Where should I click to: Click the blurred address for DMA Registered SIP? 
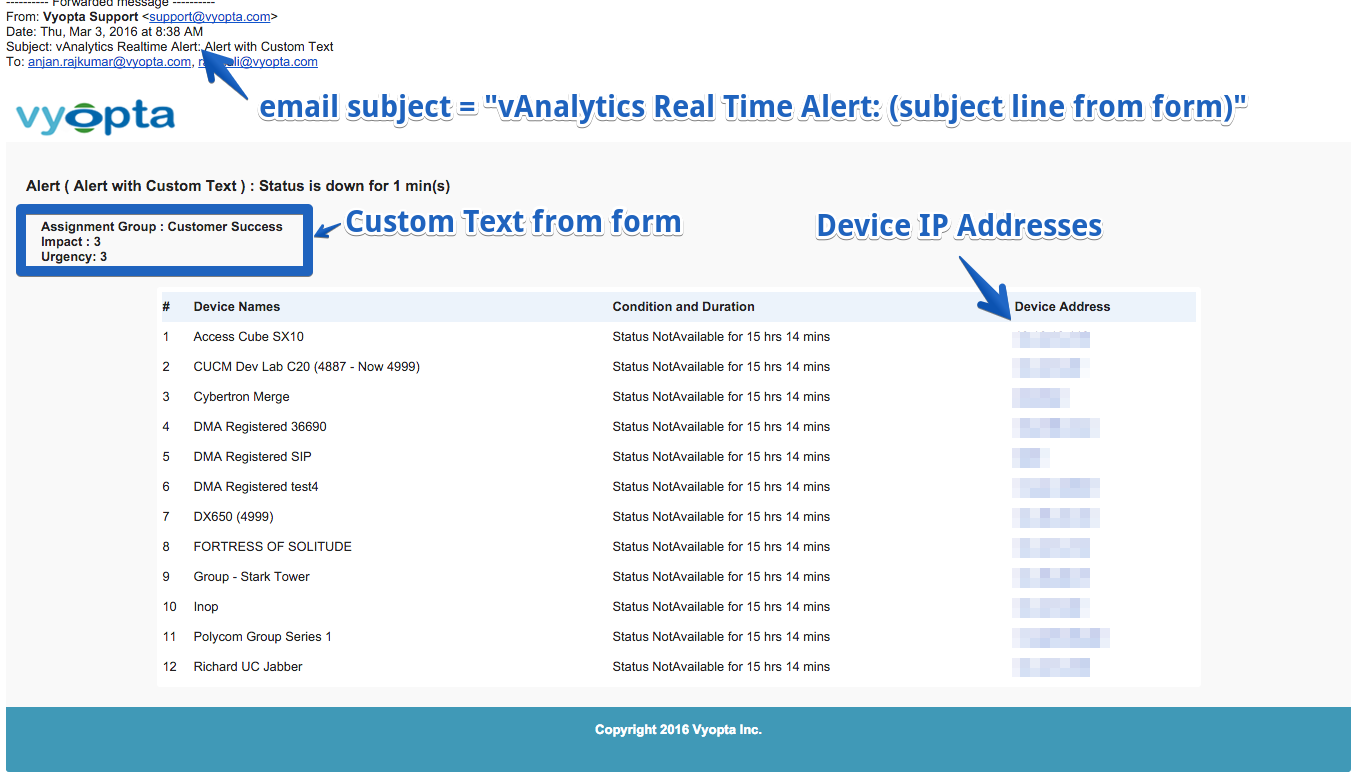[x=1031, y=458]
